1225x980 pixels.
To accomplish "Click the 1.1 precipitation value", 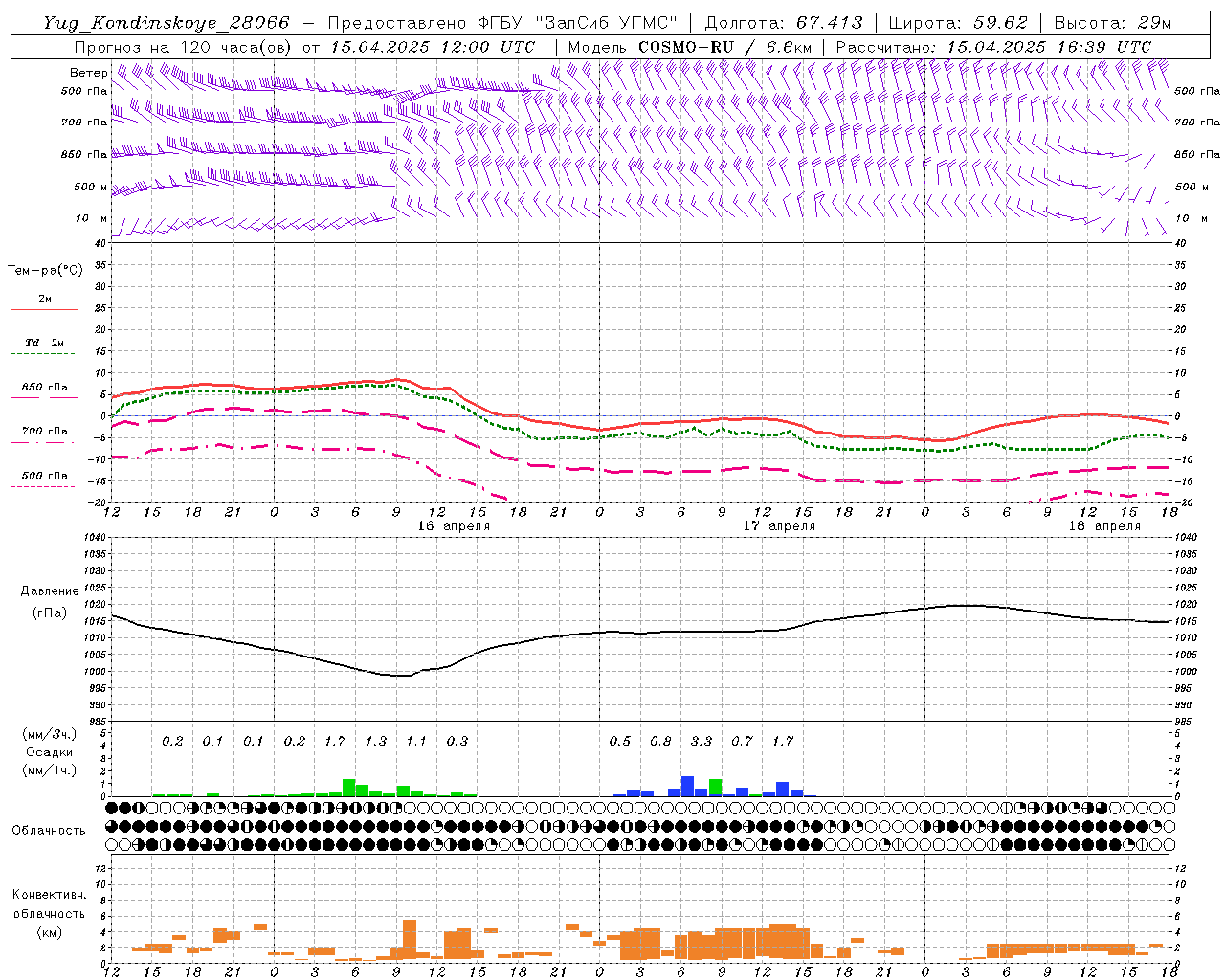I will pos(416,741).
